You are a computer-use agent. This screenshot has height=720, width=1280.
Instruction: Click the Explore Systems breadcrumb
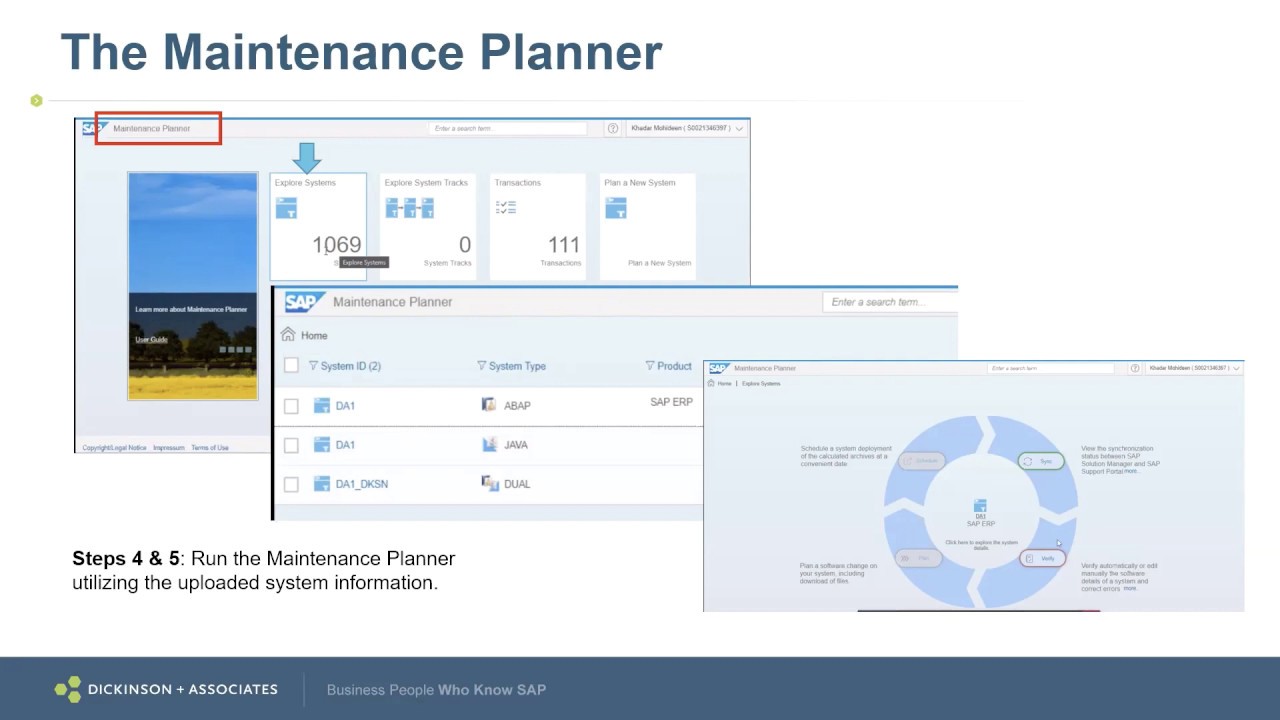coord(761,383)
